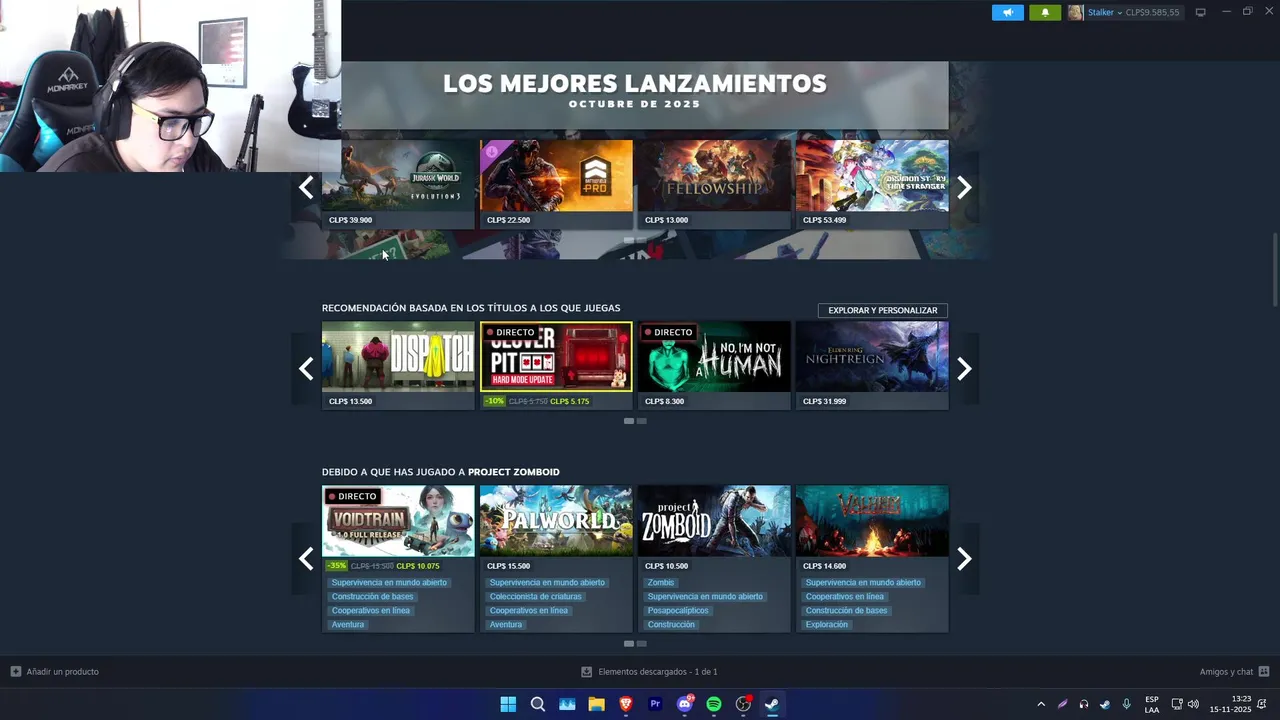Launch Brave browser from taskbar
This screenshot has height=720, width=1280.
[x=626, y=704]
